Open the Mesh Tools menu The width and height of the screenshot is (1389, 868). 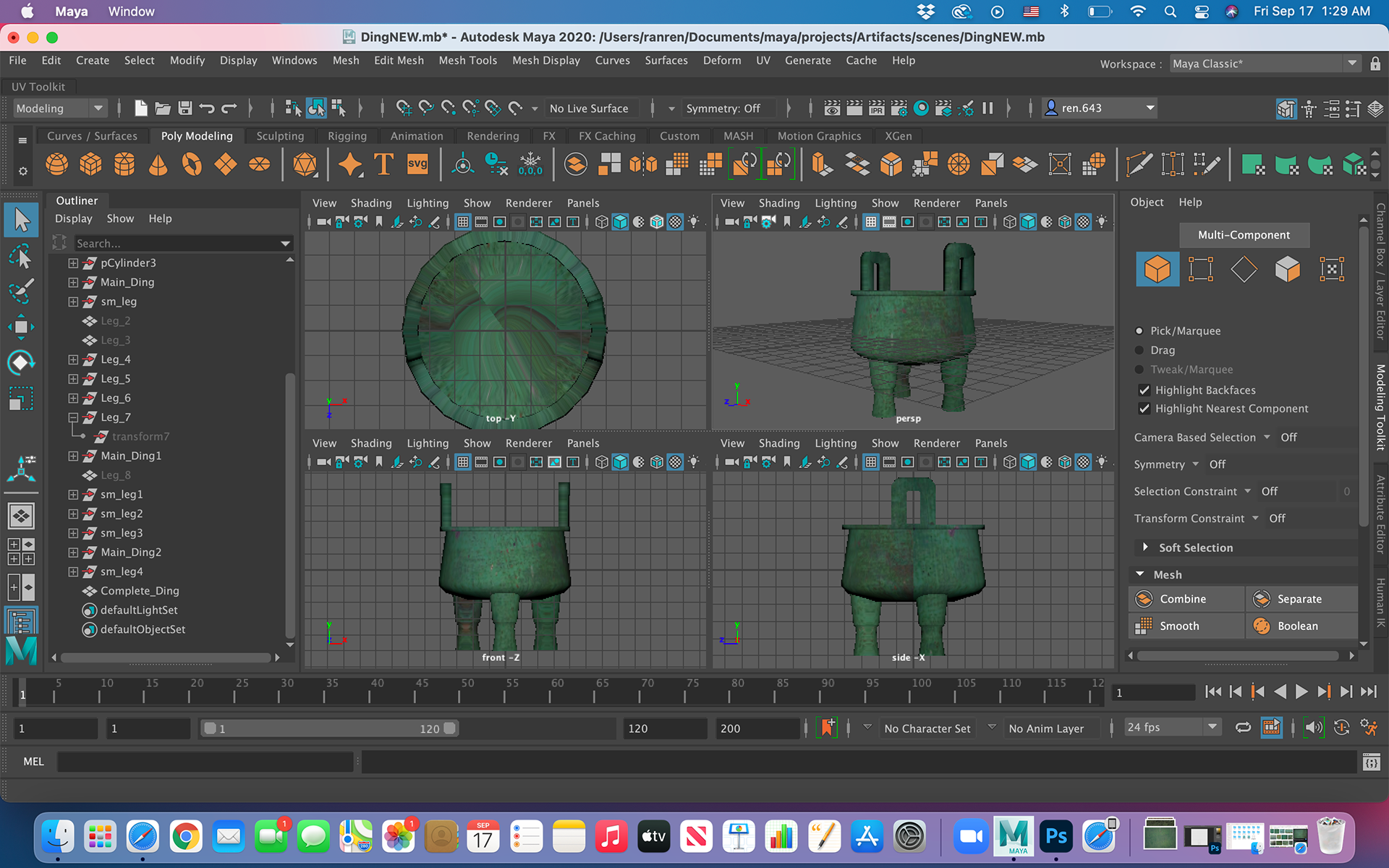467,61
